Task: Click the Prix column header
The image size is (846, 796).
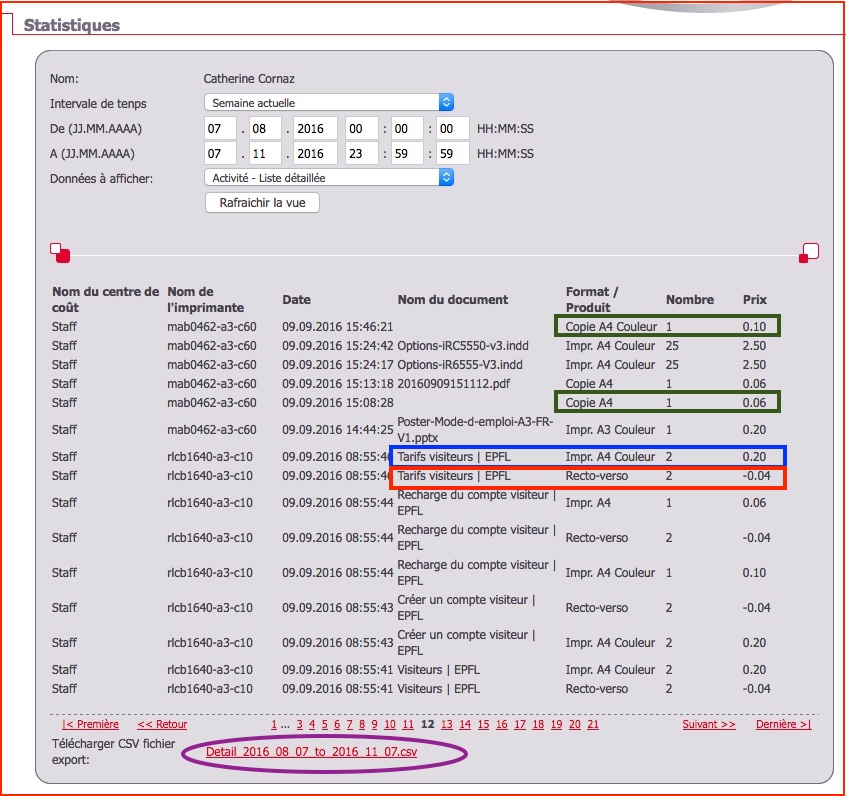Action: [755, 299]
